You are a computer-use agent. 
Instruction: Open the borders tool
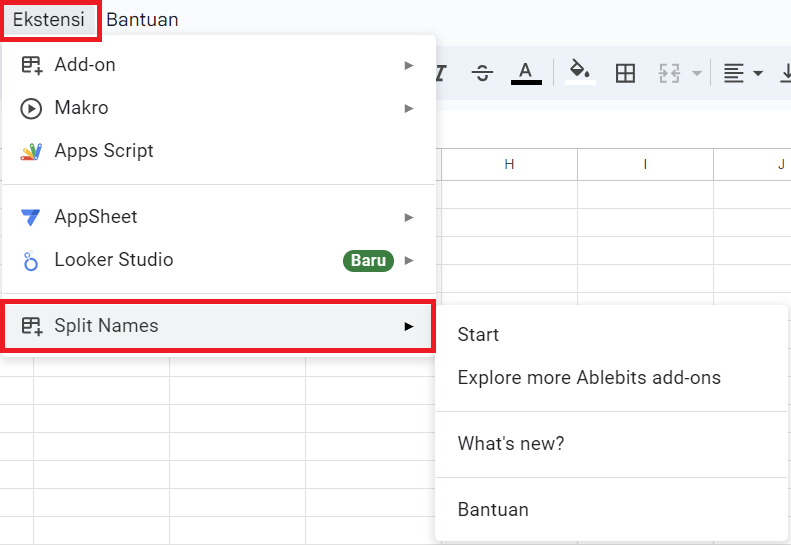(626, 74)
